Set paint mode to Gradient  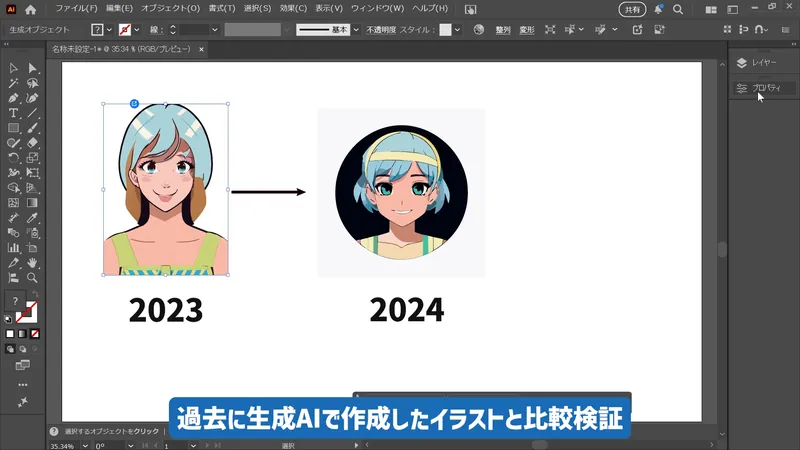point(22,334)
